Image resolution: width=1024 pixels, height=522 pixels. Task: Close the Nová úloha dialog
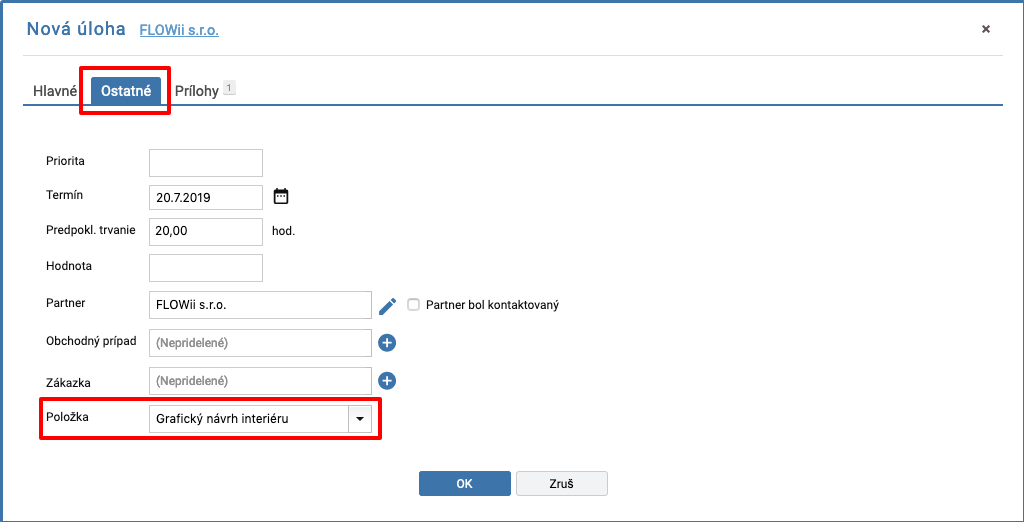click(986, 29)
